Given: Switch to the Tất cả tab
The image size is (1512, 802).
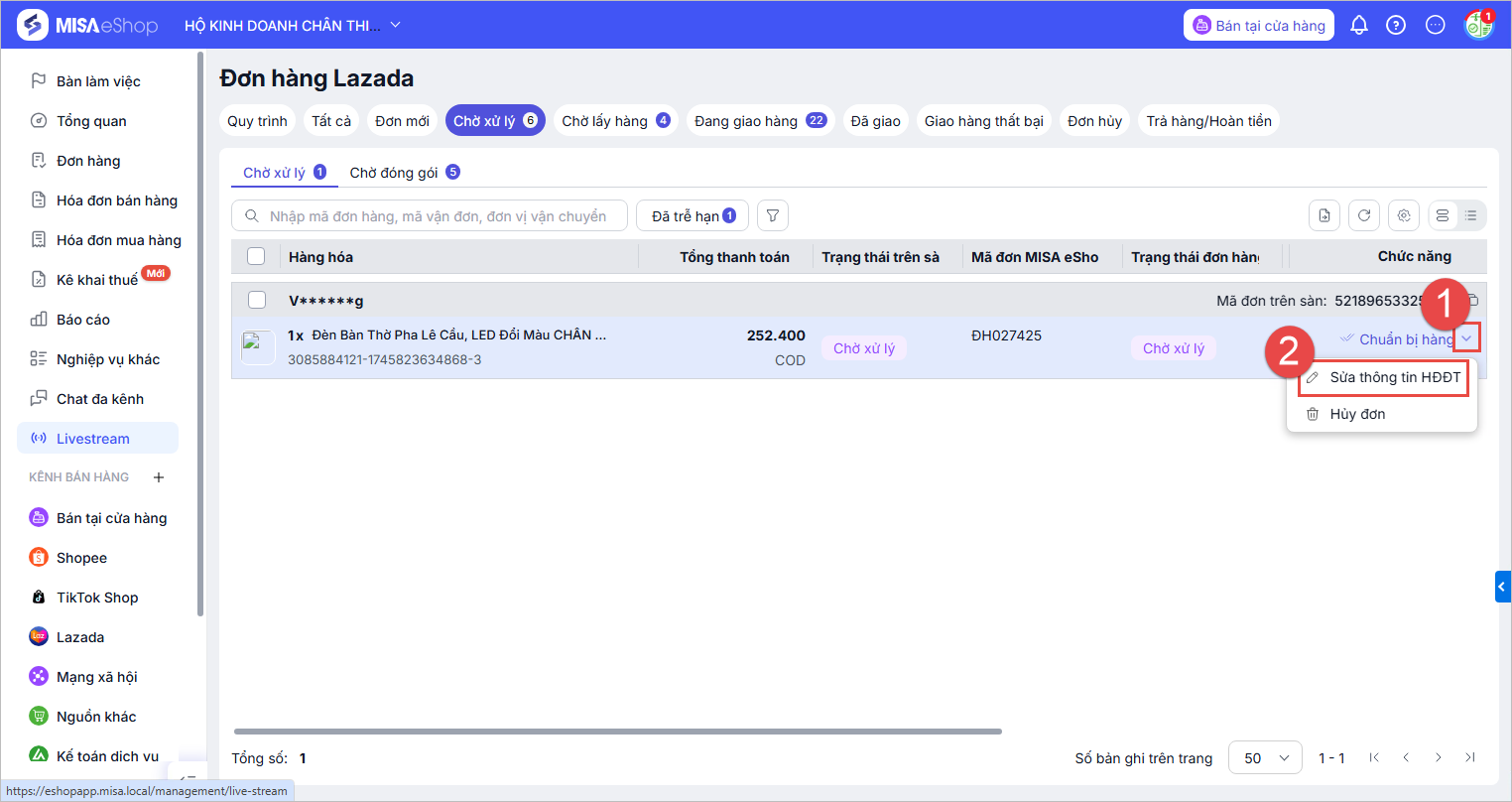Looking at the screenshot, I should tap(331, 121).
